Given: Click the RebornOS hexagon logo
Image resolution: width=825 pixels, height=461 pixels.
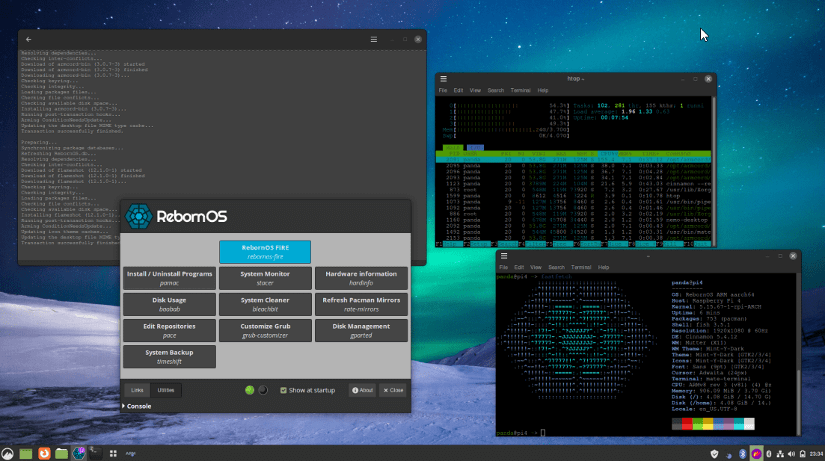Looking at the screenshot, I should 138,216.
